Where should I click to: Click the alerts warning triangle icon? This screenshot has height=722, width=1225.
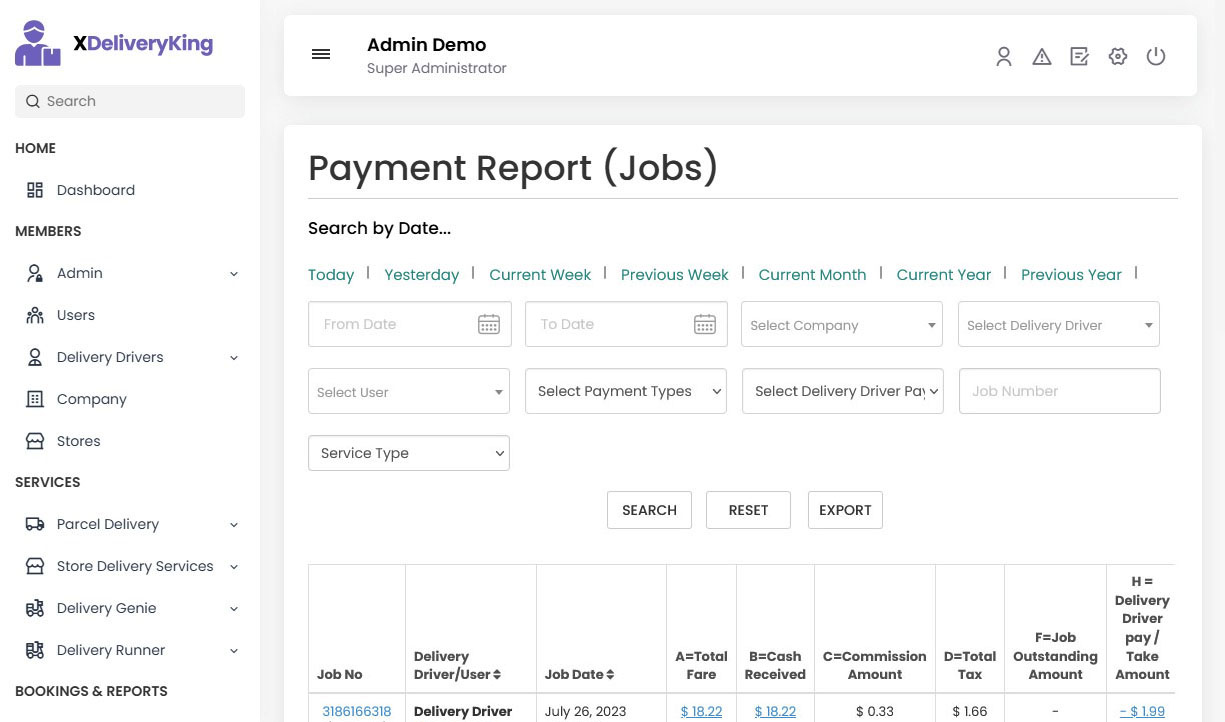(1042, 56)
